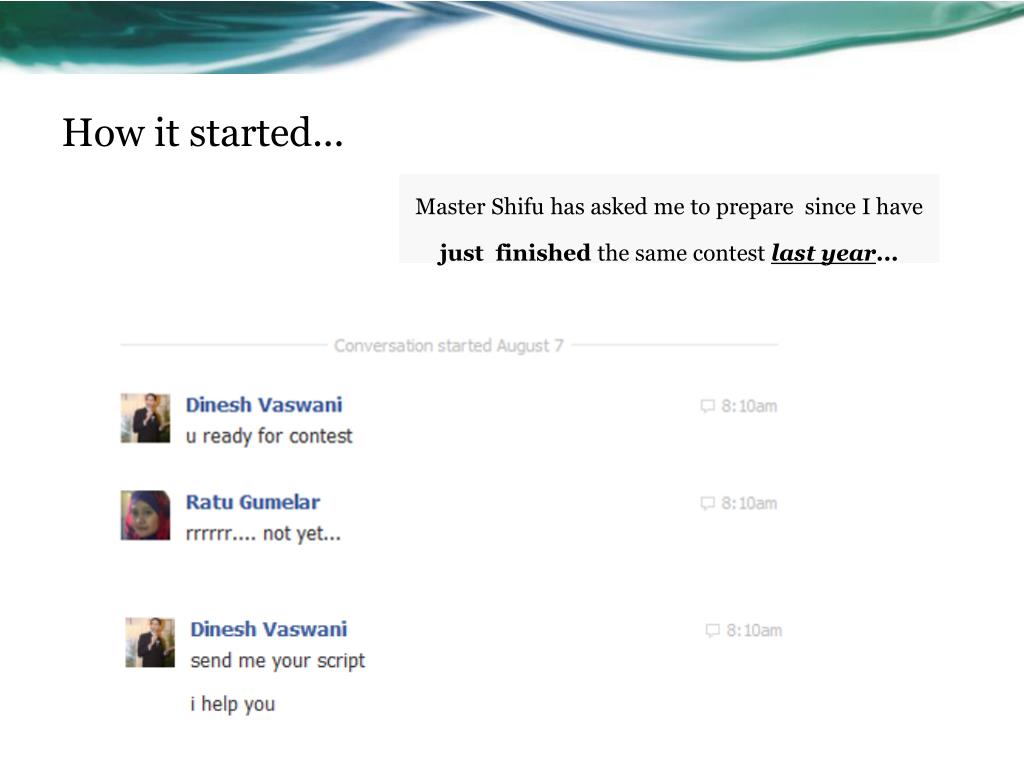Click the 8:10am timestamp on Ratu's message
Image resolution: width=1024 pixels, height=768 pixels.
(x=749, y=504)
